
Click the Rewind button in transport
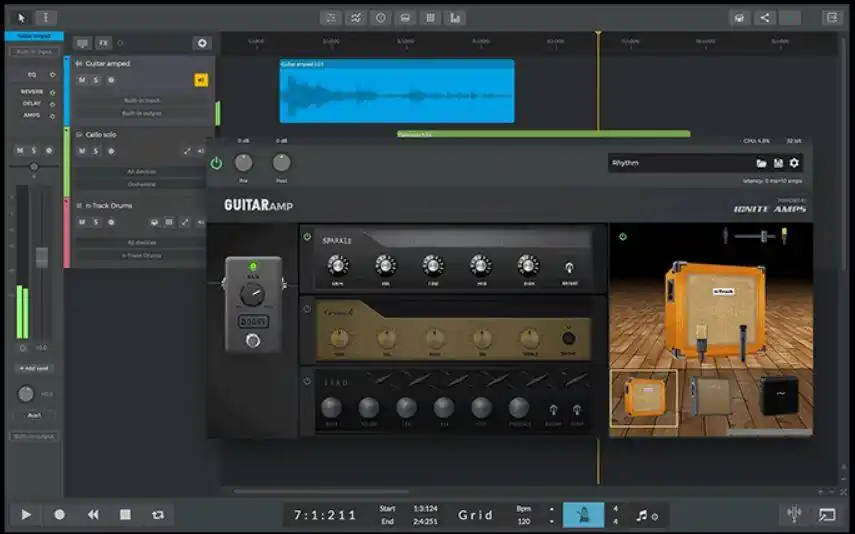[x=93, y=514]
